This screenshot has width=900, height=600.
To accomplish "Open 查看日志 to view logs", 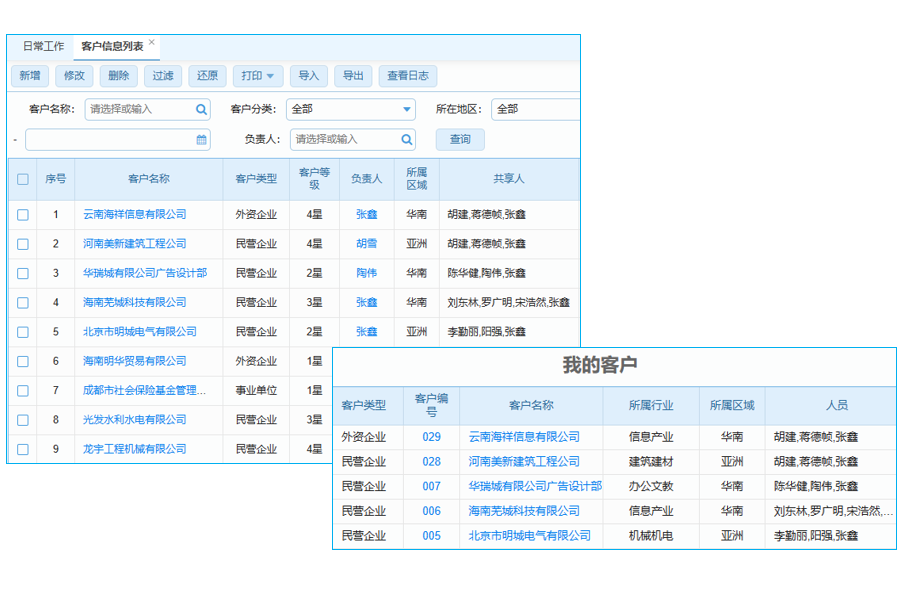I will point(407,75).
